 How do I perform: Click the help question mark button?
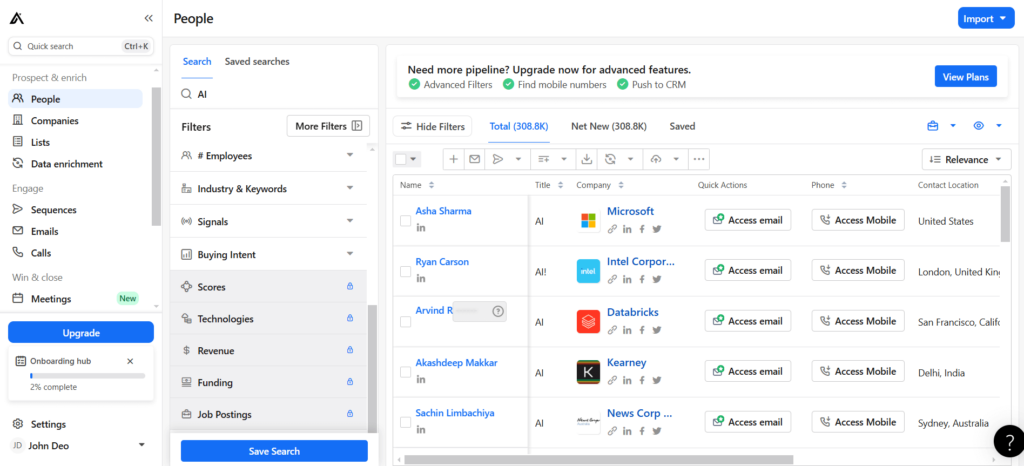(1005, 441)
